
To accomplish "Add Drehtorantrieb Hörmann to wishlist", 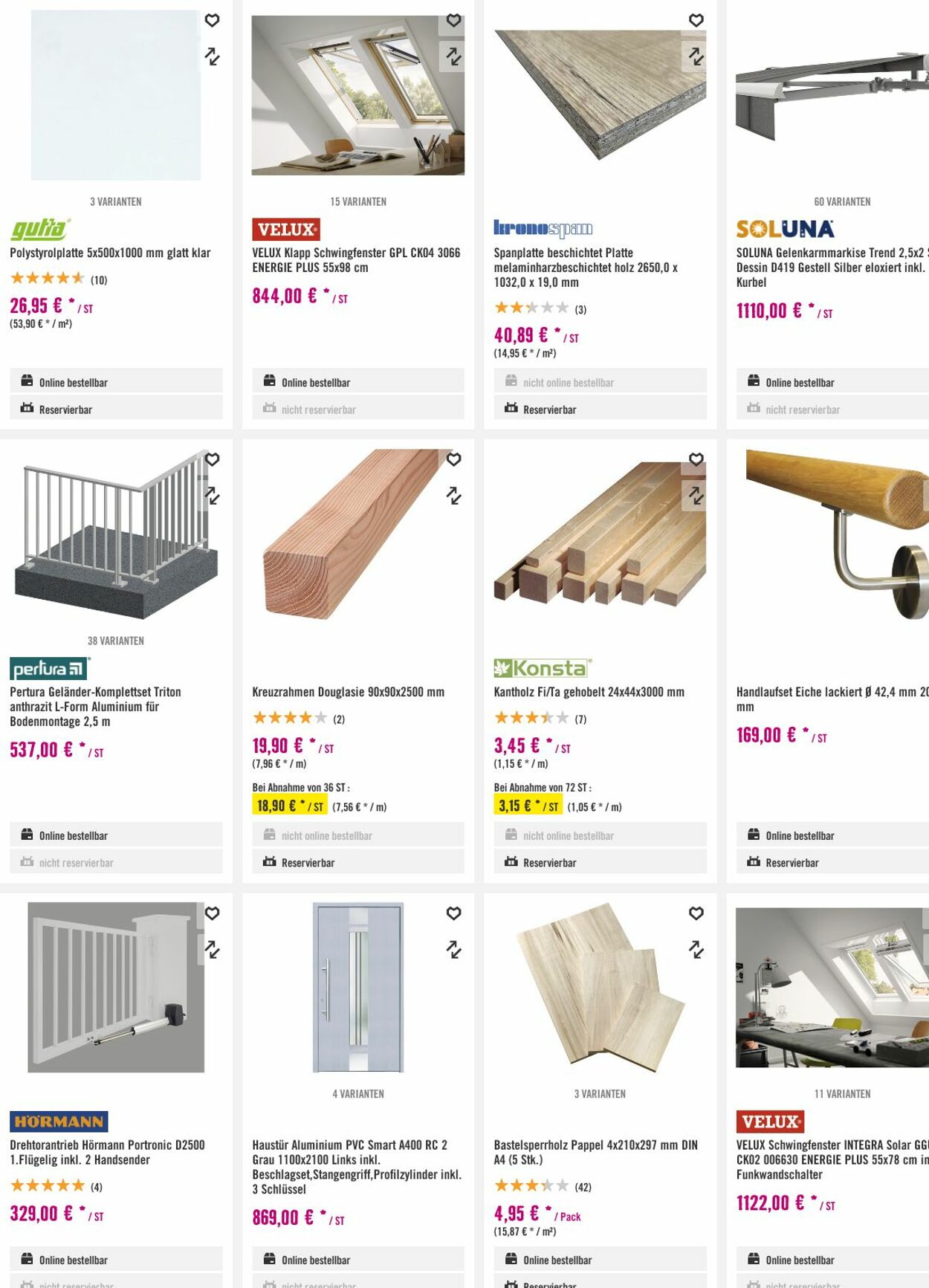I will [x=212, y=913].
